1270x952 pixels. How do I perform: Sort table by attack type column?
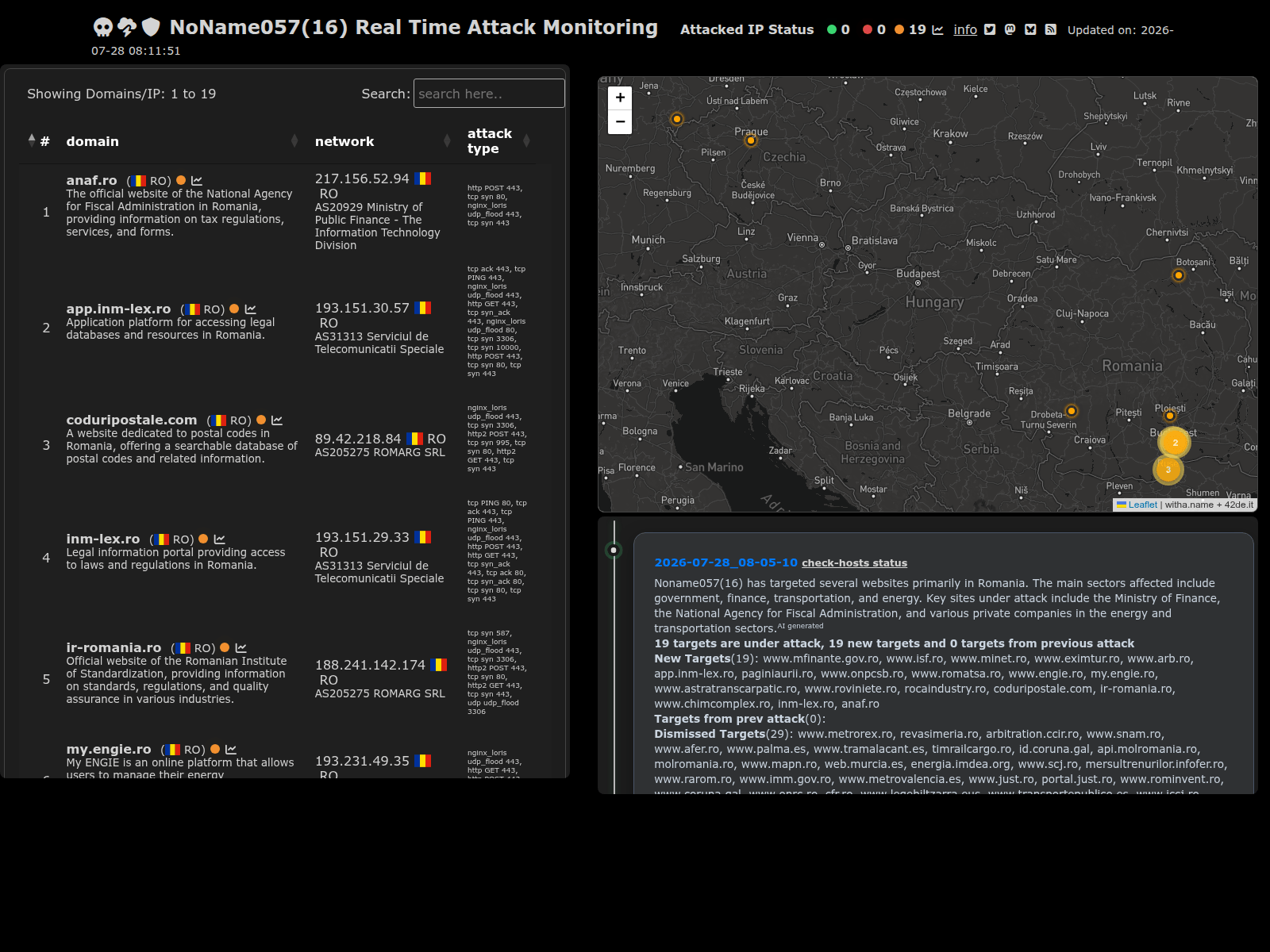click(x=498, y=141)
